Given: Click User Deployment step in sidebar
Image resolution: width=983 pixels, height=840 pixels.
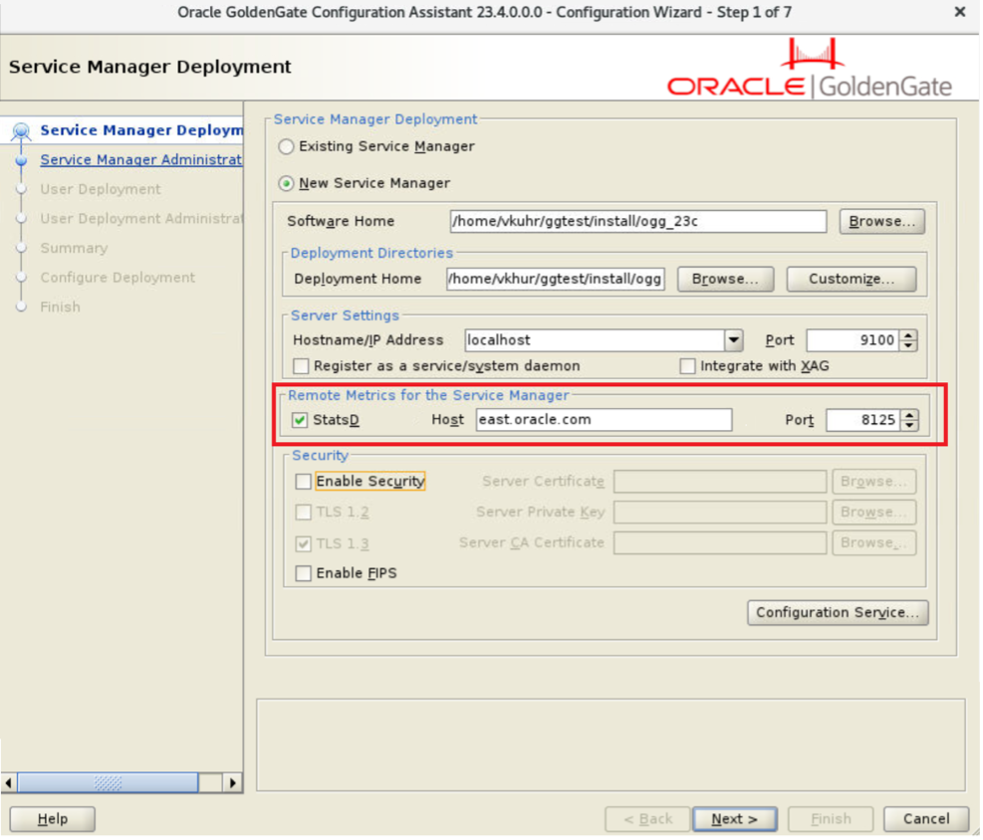Looking at the screenshot, I should click(x=100, y=189).
